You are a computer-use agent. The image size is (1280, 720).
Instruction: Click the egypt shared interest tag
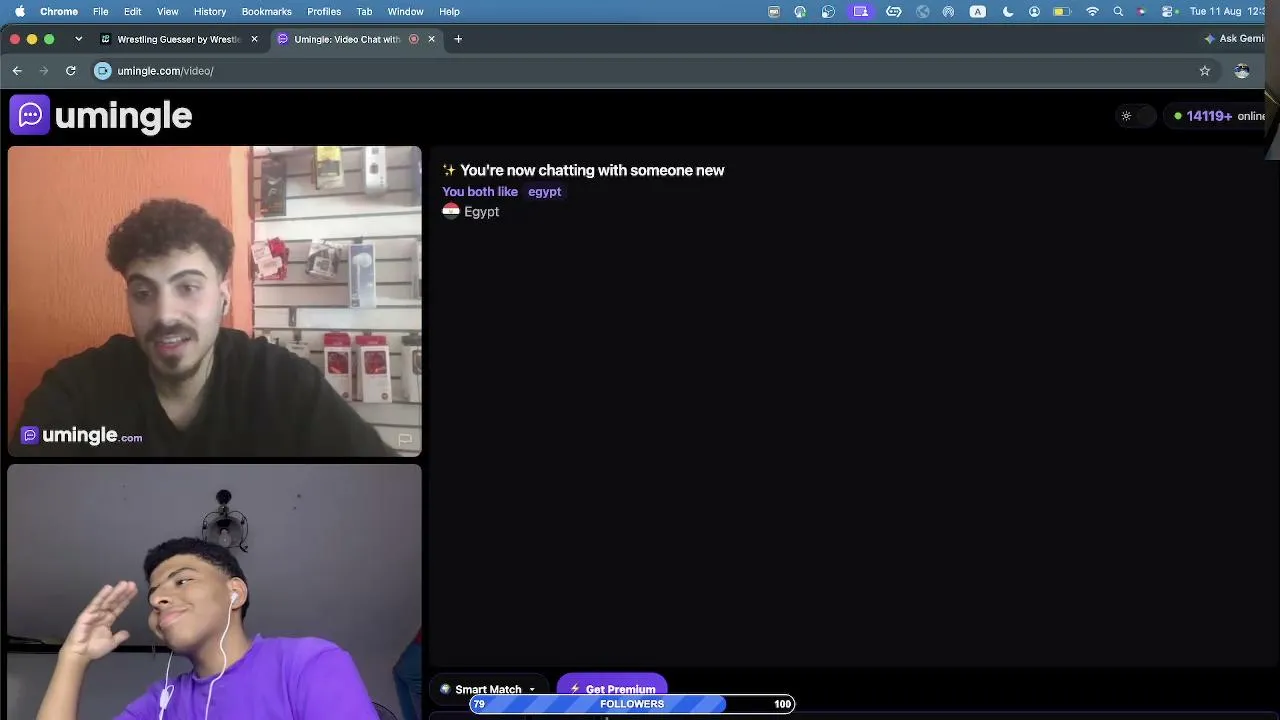pos(544,192)
